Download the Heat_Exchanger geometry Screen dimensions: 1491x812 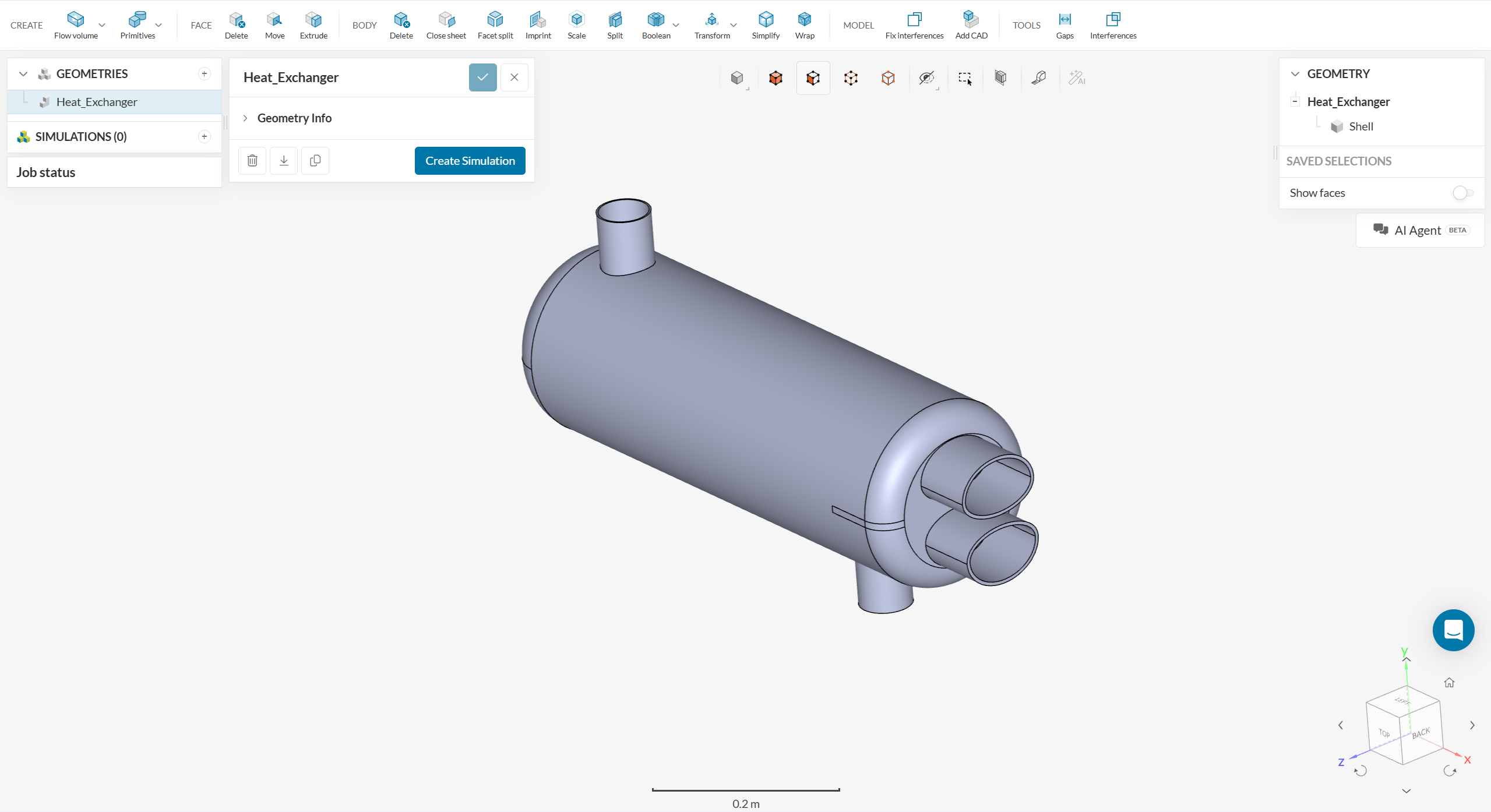pyautogui.click(x=284, y=161)
